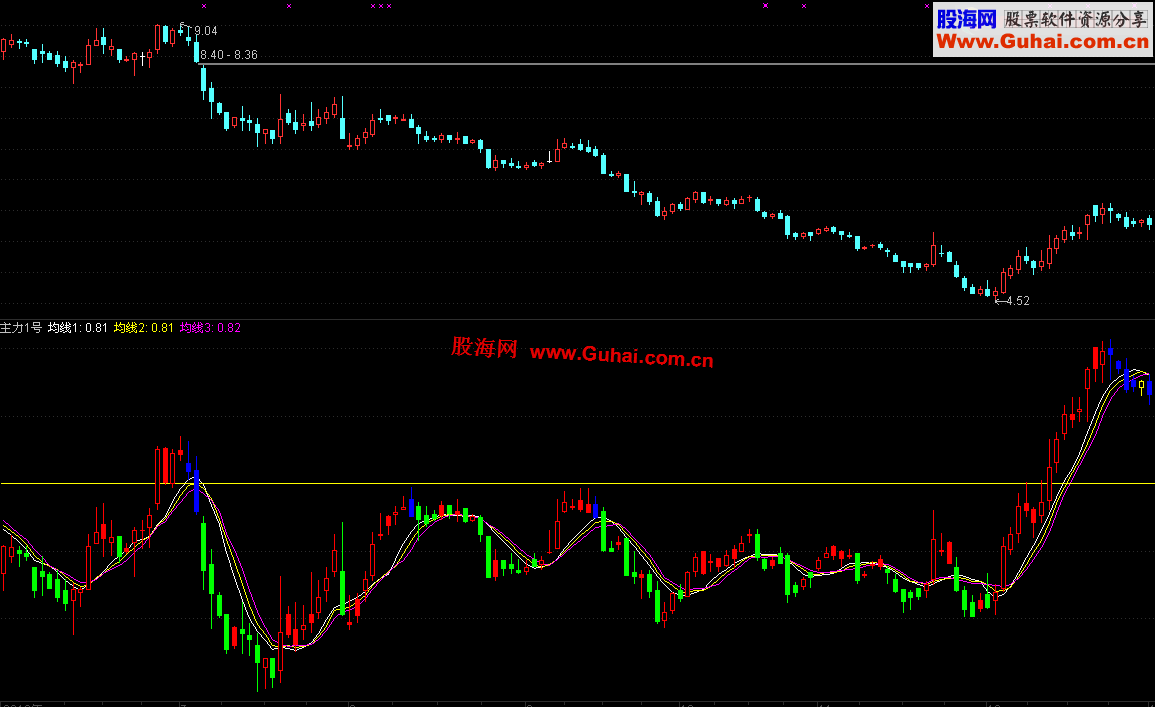
Task: Click the magenta x marker nearest the logo
Action: 927,6
